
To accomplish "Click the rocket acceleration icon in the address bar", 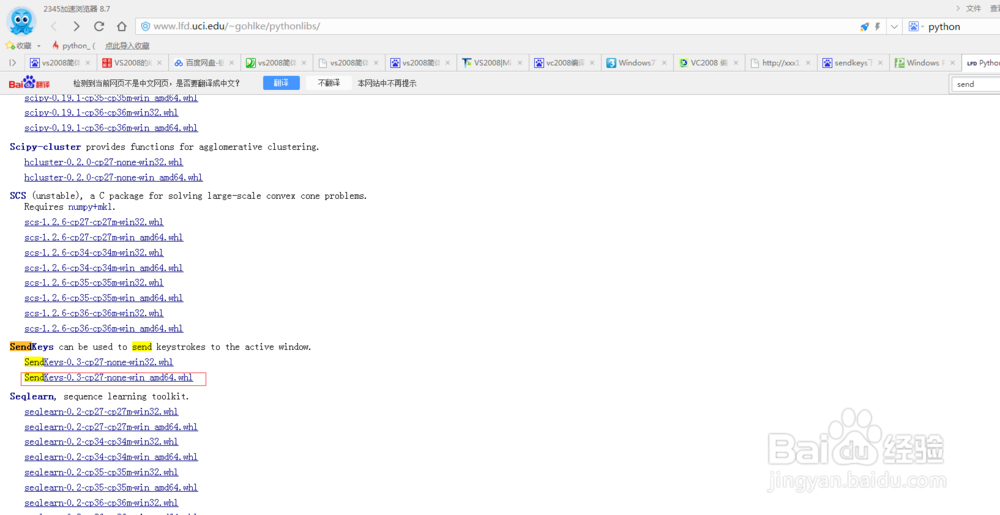I will pyautogui.click(x=864, y=27).
